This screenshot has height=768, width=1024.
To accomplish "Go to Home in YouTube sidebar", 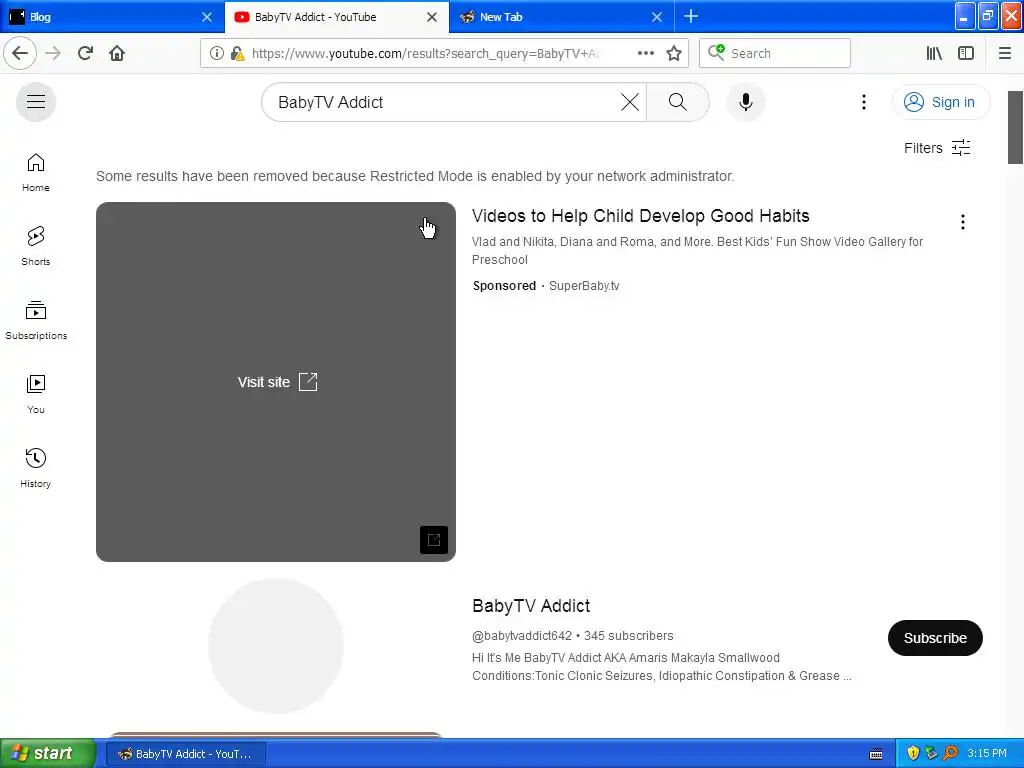I will click(x=36, y=172).
